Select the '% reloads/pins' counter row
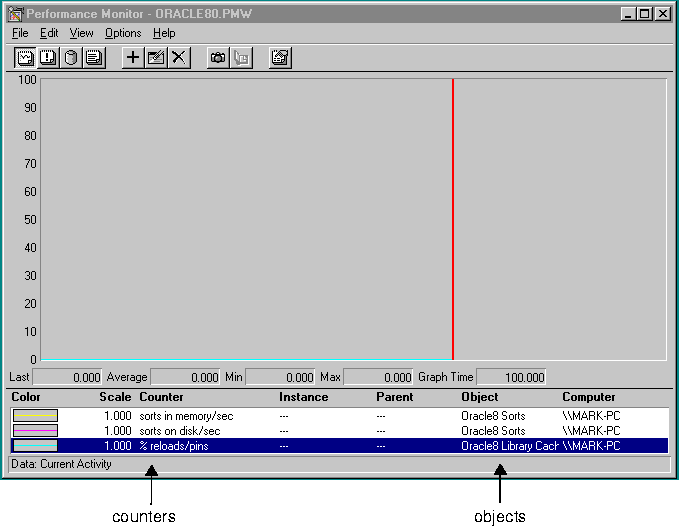This screenshot has width=679, height=526. 339,445
